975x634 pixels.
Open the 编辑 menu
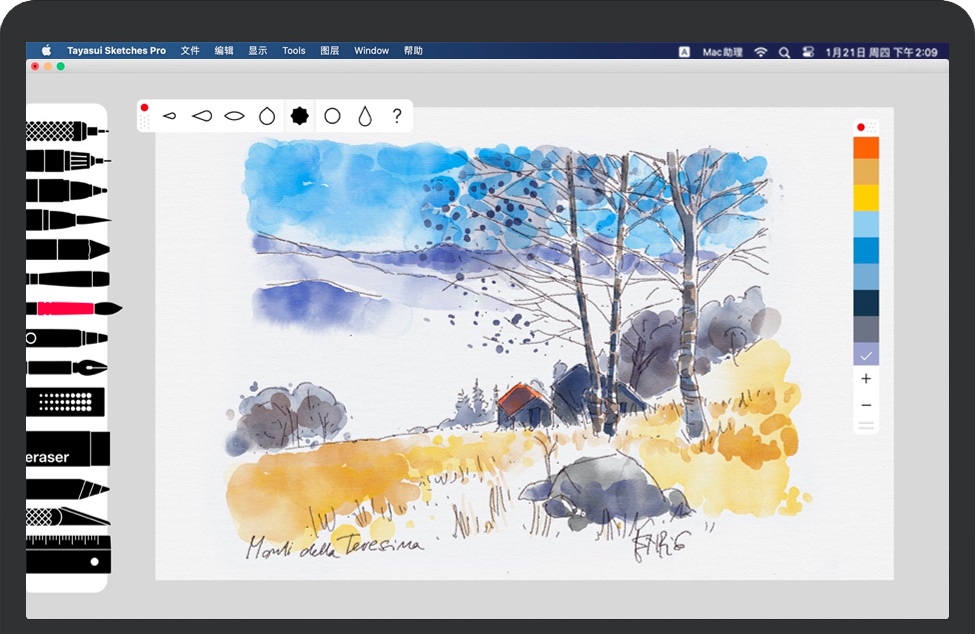[x=224, y=51]
